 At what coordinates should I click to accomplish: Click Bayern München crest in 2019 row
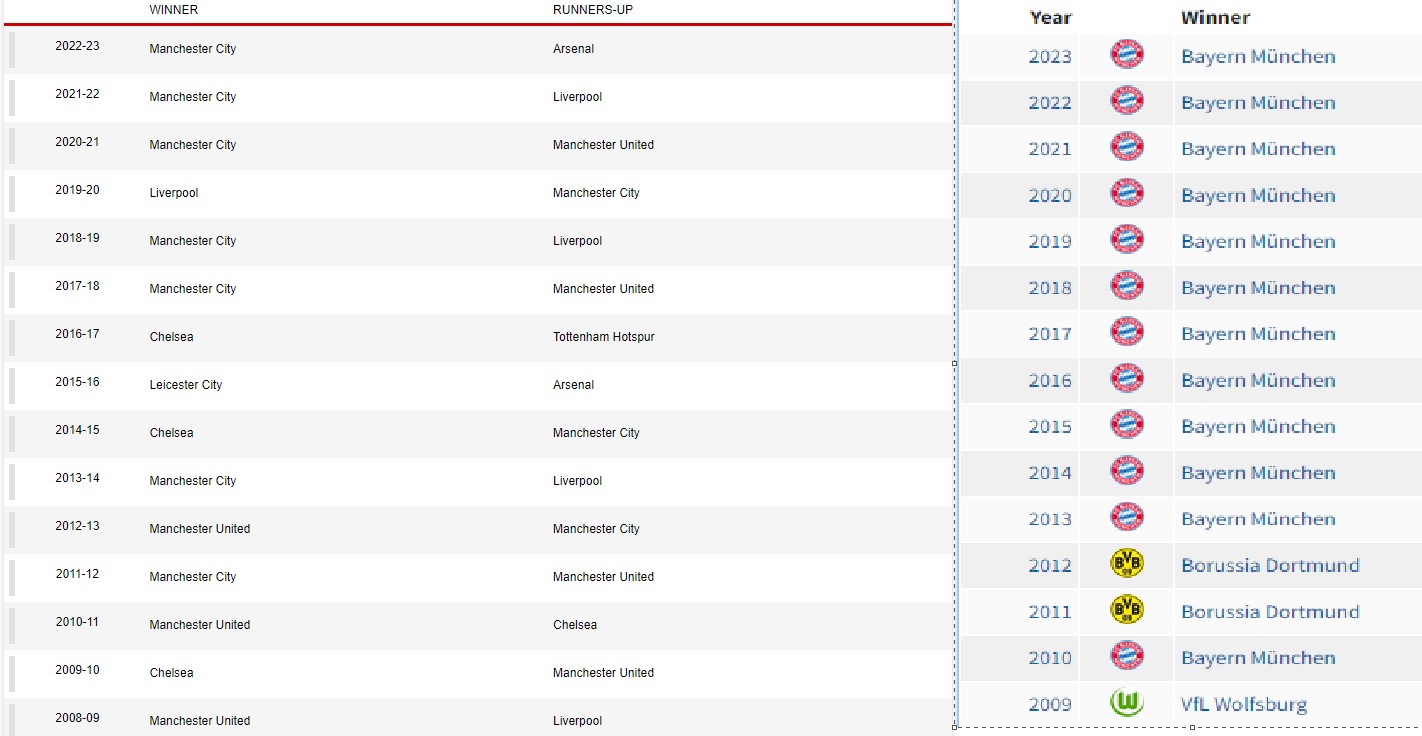(x=1126, y=240)
